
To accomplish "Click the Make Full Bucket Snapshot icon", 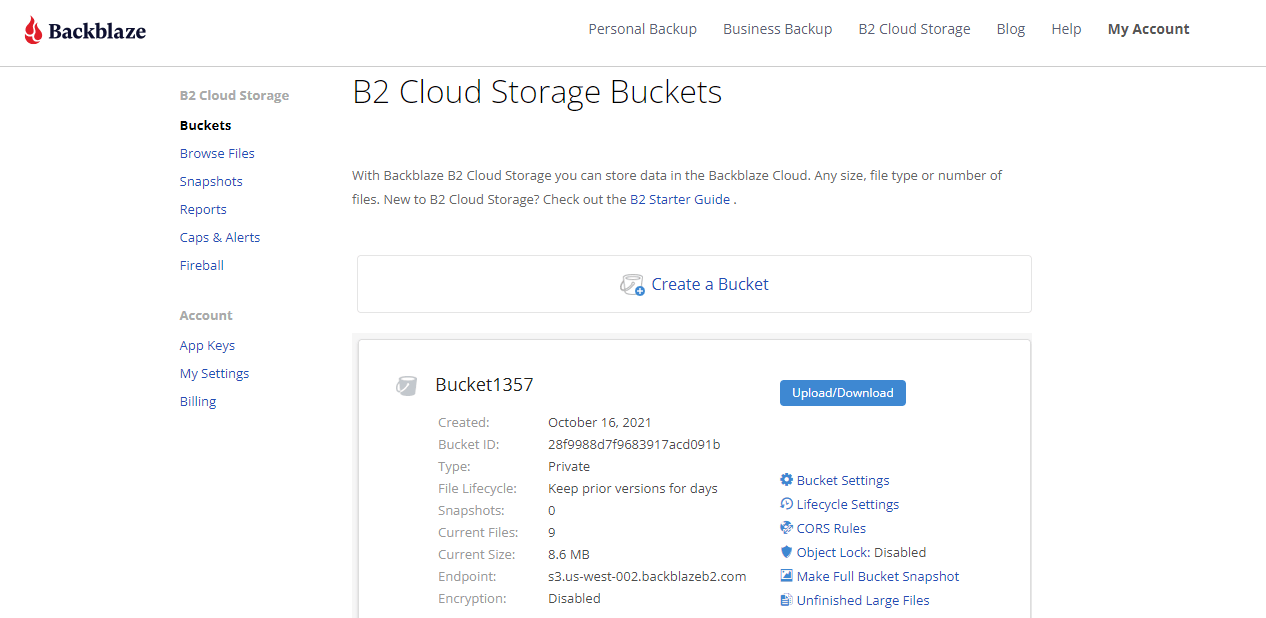I will click(786, 576).
